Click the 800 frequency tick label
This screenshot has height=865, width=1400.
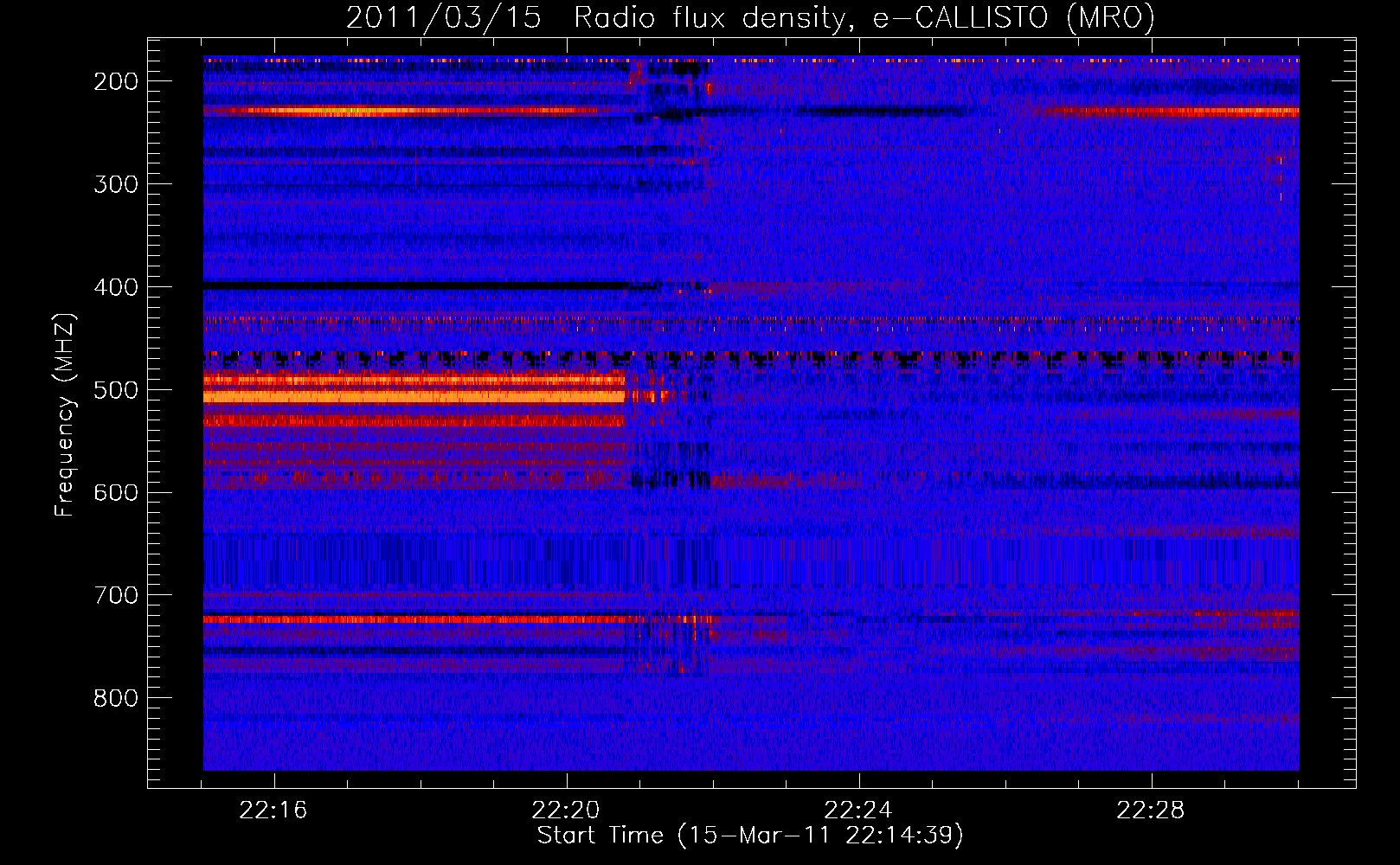pos(116,698)
